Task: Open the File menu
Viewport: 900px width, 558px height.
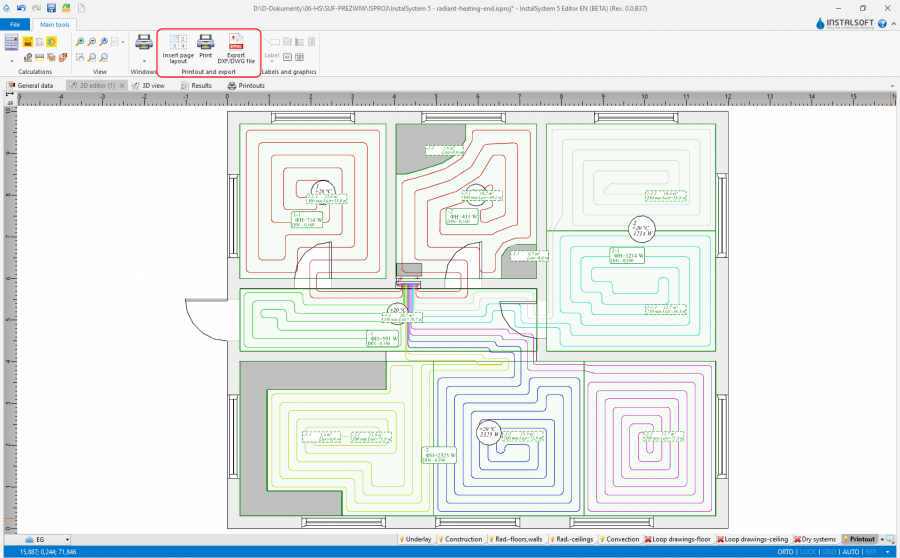Action: 15,23
